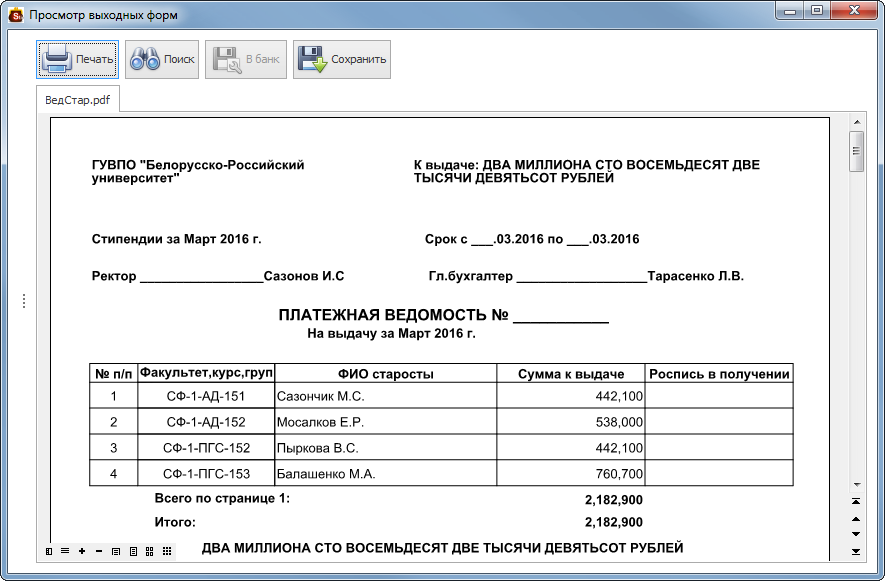Click the На выдачу за Март 2016 г. subtitle
This screenshot has width=885, height=581.
pos(392,334)
